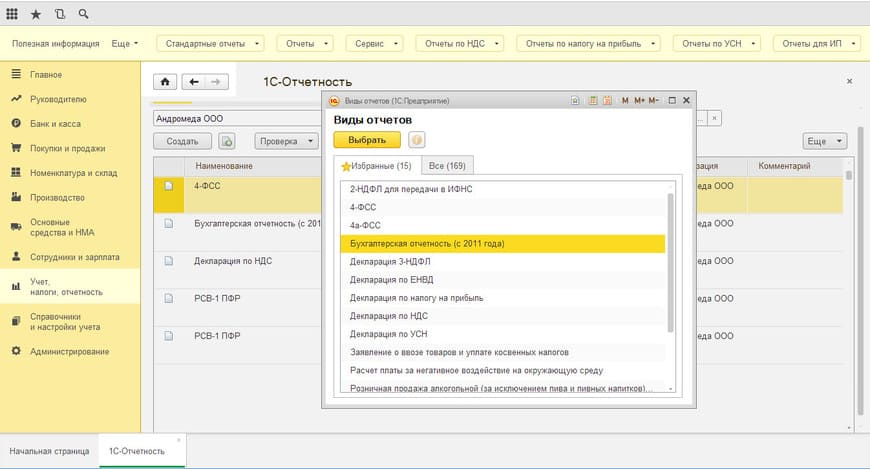The image size is (870, 469).
Task: Click the refresh icon next to Создать
Action: pos(226,142)
